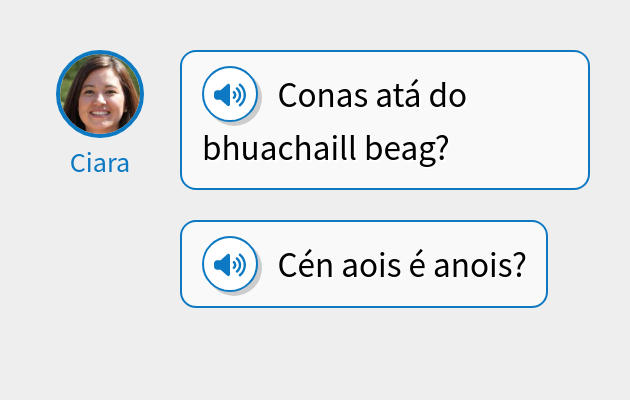Click the word 'do' in first bubble
630x400 pixels.
pos(448,95)
